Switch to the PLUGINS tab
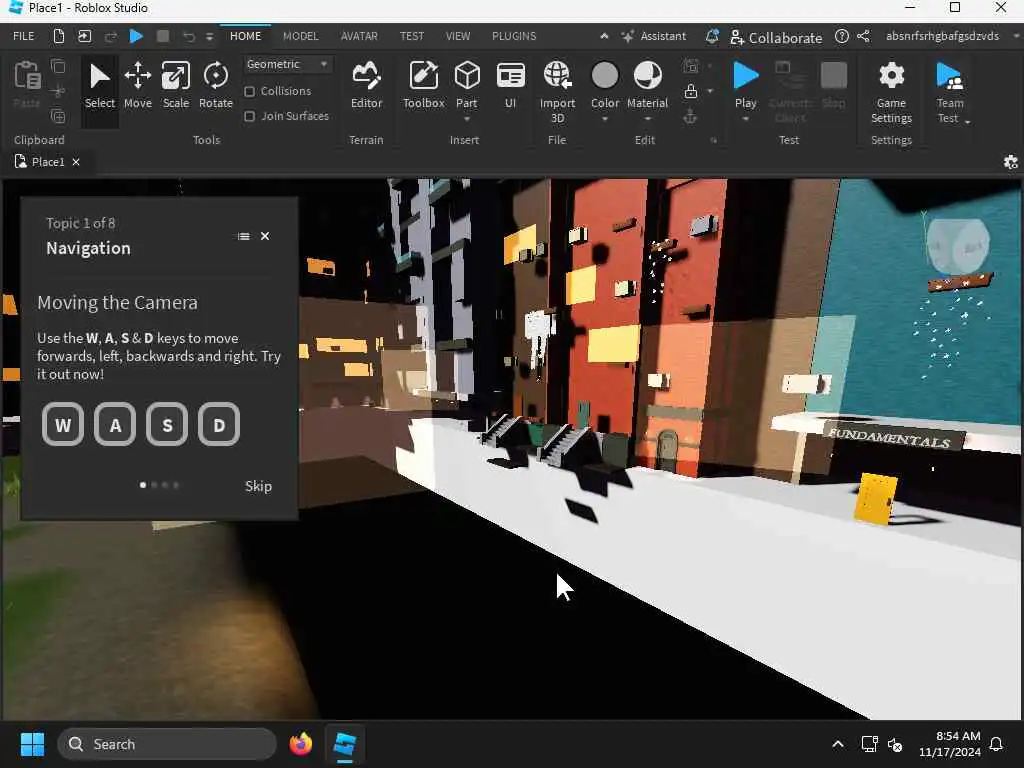The height and width of the screenshot is (768, 1024). tap(514, 36)
